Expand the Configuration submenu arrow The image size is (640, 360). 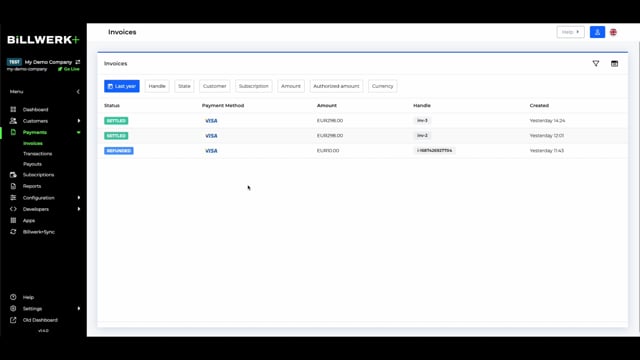point(79,198)
